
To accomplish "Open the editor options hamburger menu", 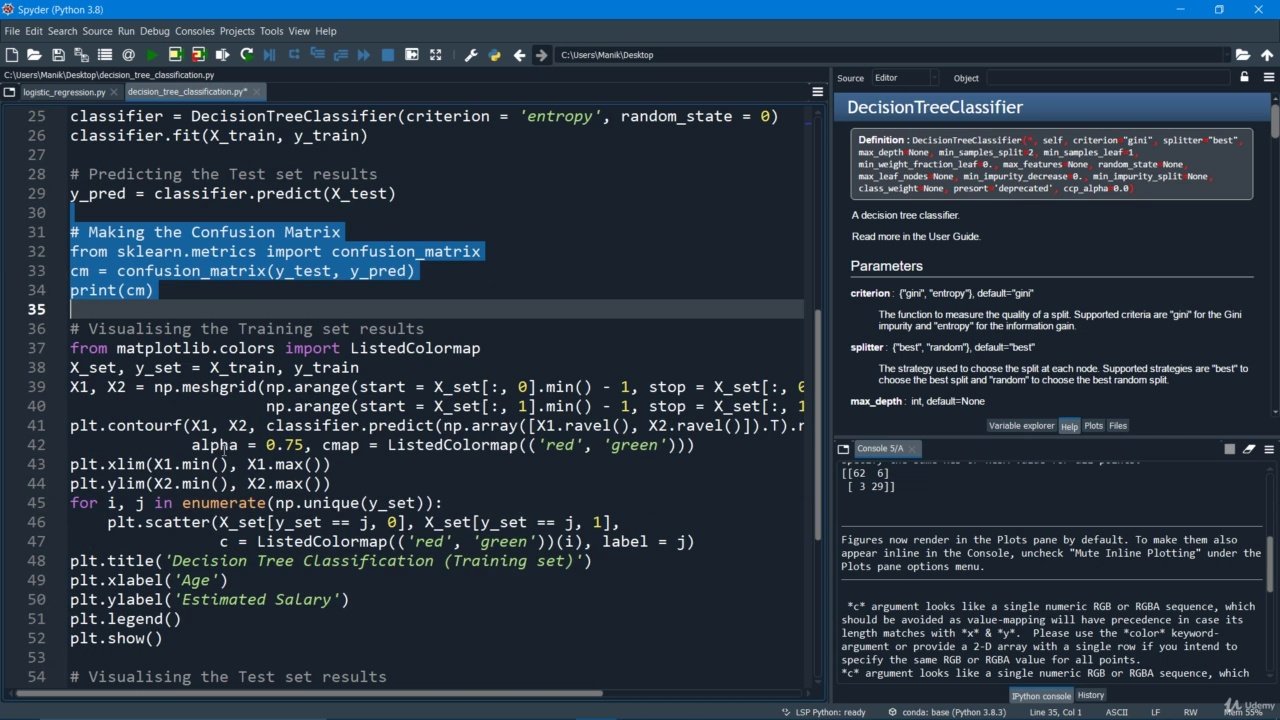I will tap(816, 91).
